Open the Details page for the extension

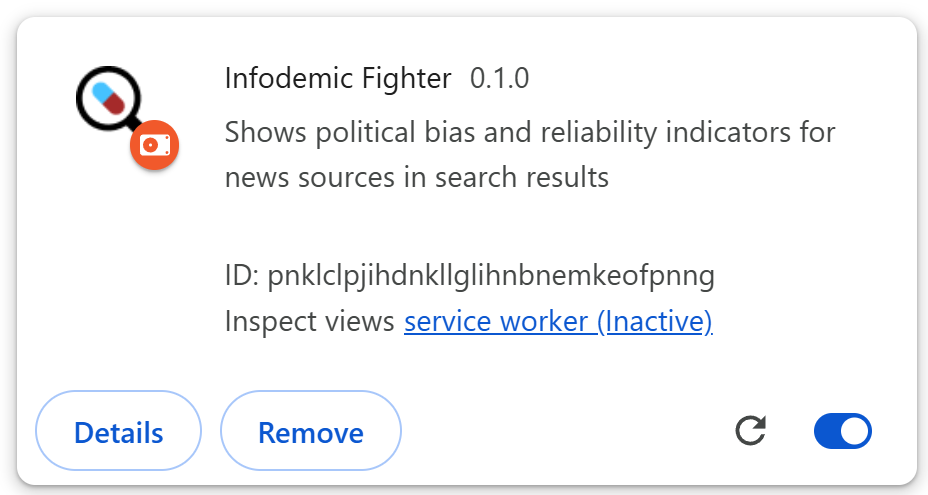pos(118,433)
